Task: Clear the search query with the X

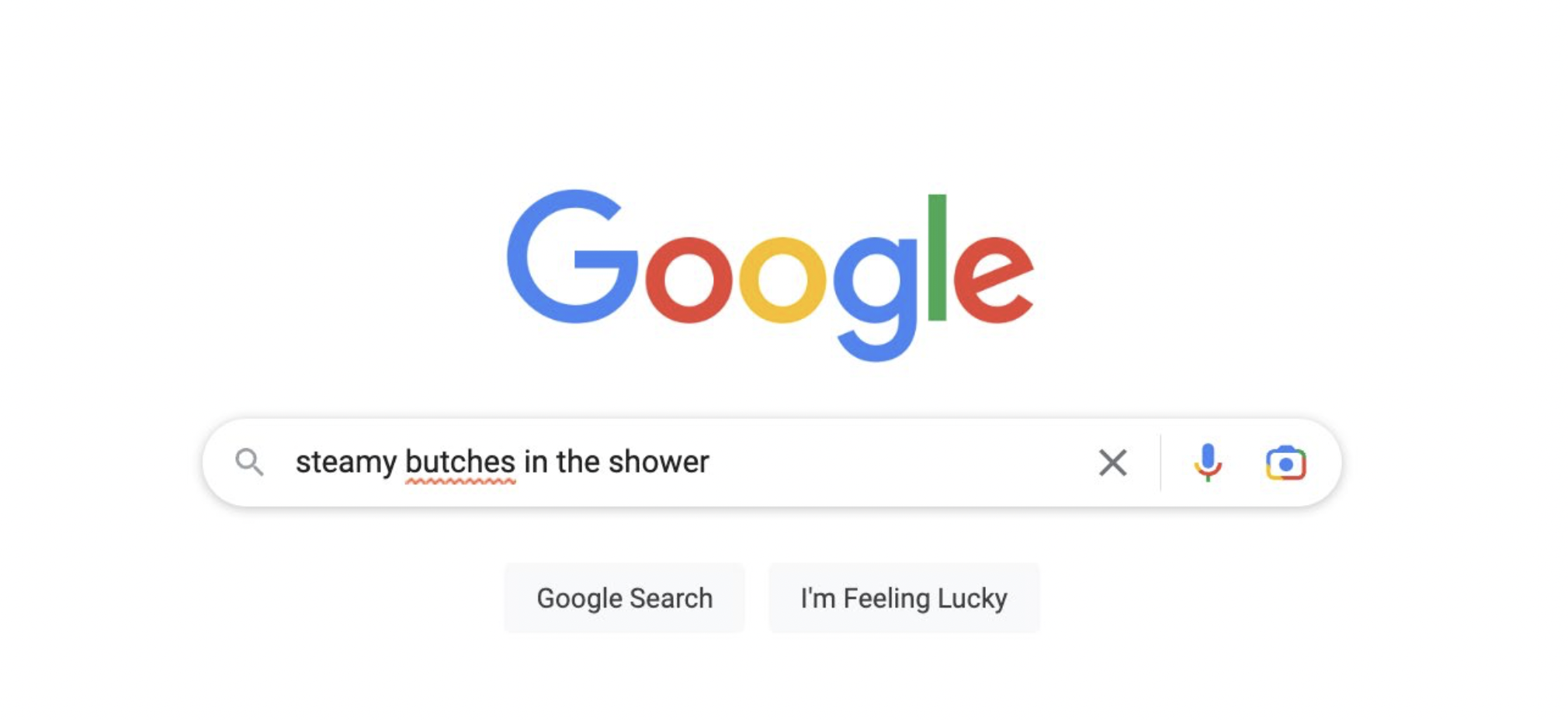Action: (x=1112, y=462)
